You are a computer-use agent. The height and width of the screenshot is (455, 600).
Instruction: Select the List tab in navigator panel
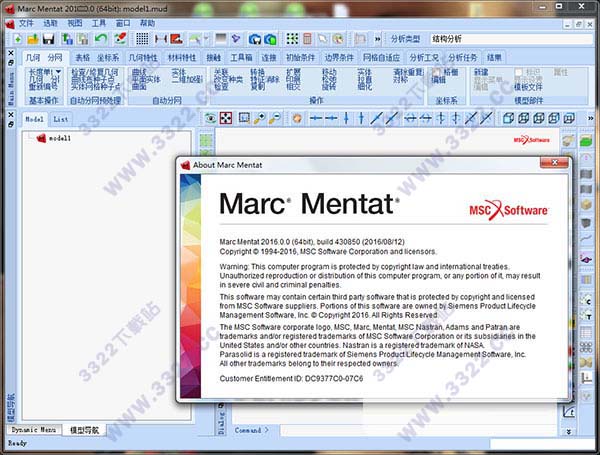(x=60, y=119)
